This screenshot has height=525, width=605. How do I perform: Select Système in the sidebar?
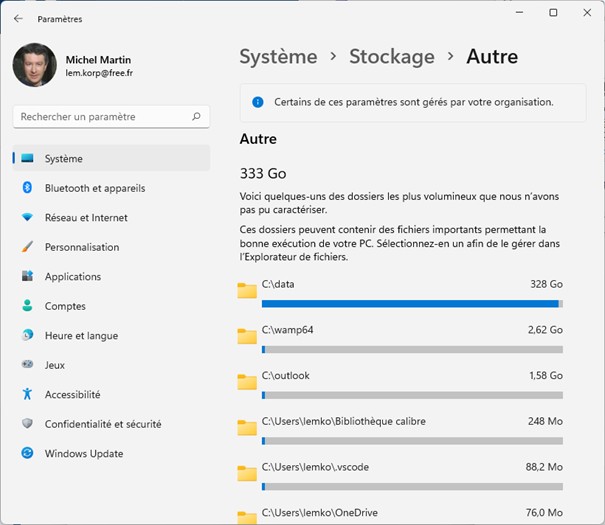64,158
